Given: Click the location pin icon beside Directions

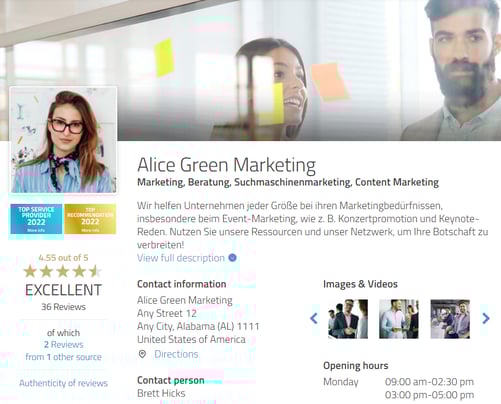Looking at the screenshot, I should point(142,354).
